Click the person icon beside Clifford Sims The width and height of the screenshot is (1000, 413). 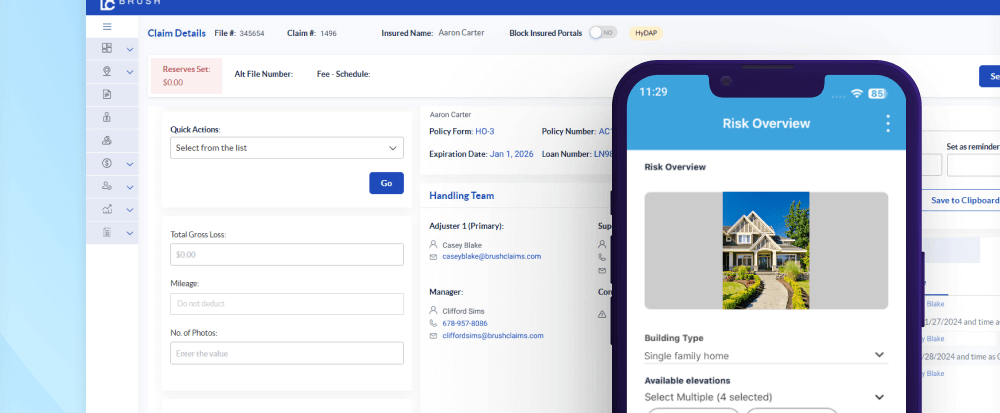pos(434,311)
